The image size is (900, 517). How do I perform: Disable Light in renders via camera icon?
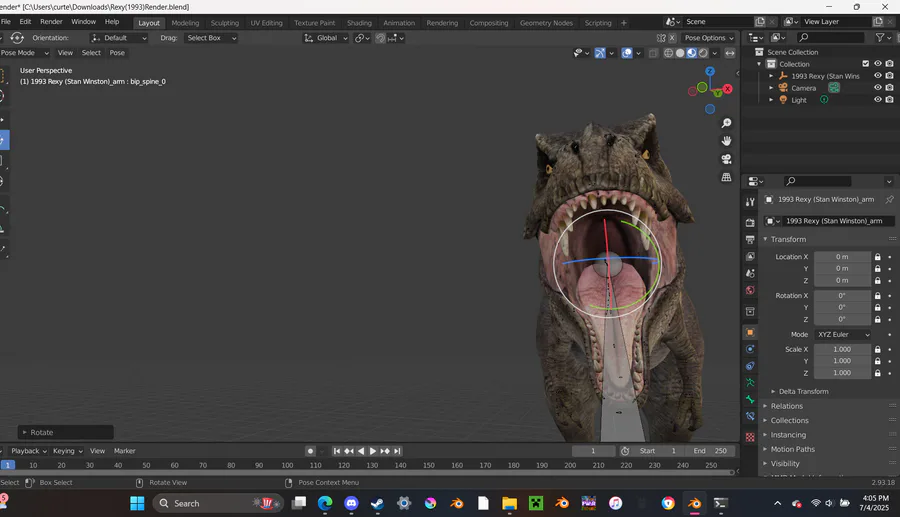[889, 99]
